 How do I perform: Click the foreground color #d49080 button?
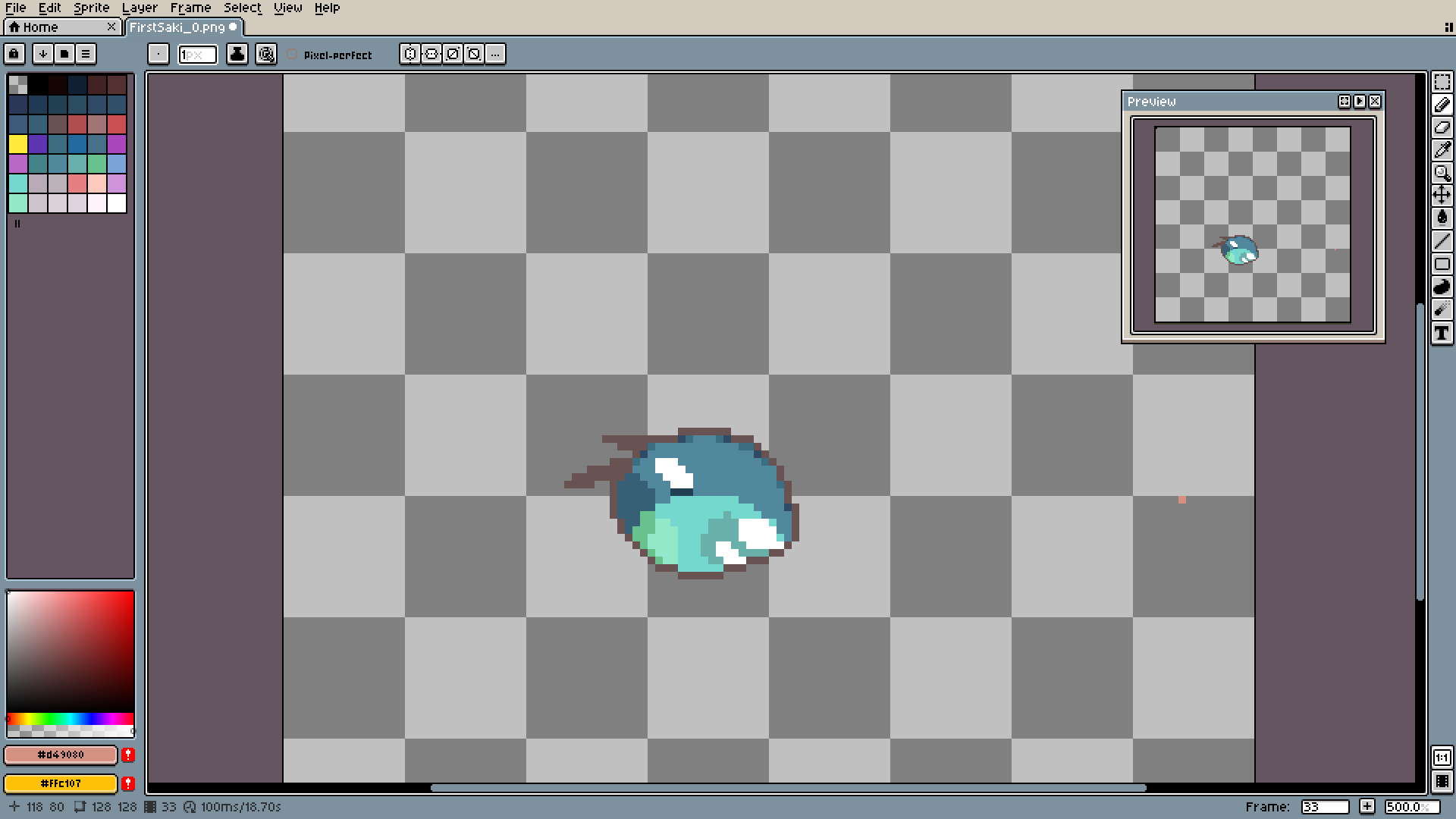coord(61,755)
